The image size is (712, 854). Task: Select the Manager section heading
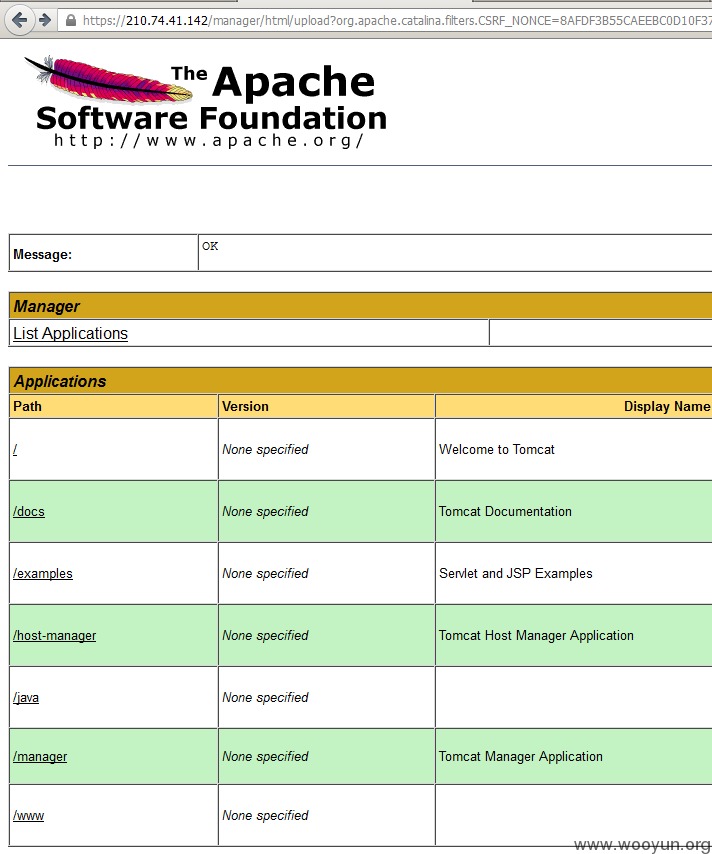tap(47, 306)
